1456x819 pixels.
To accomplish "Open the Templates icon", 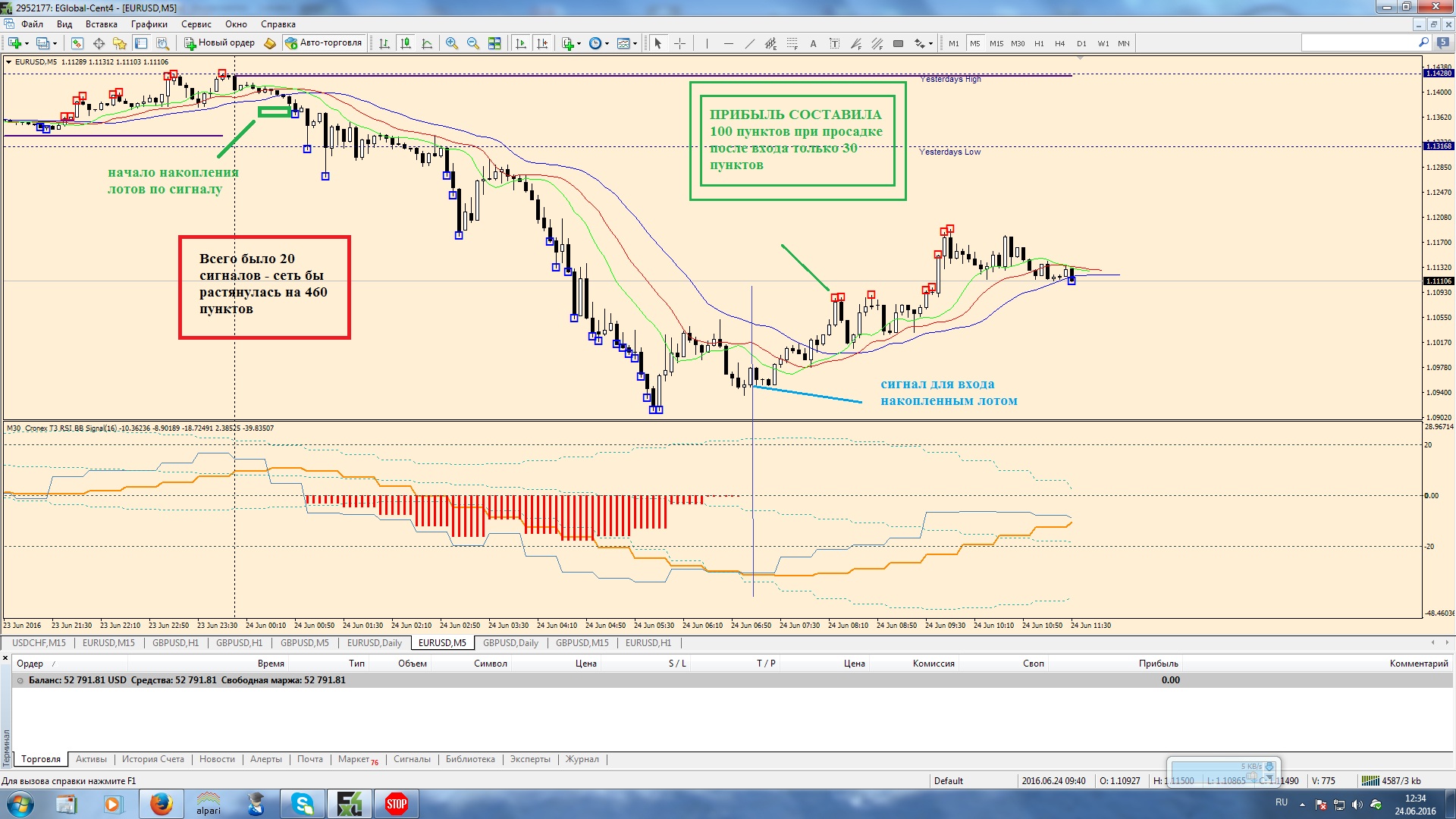I will coord(623,43).
